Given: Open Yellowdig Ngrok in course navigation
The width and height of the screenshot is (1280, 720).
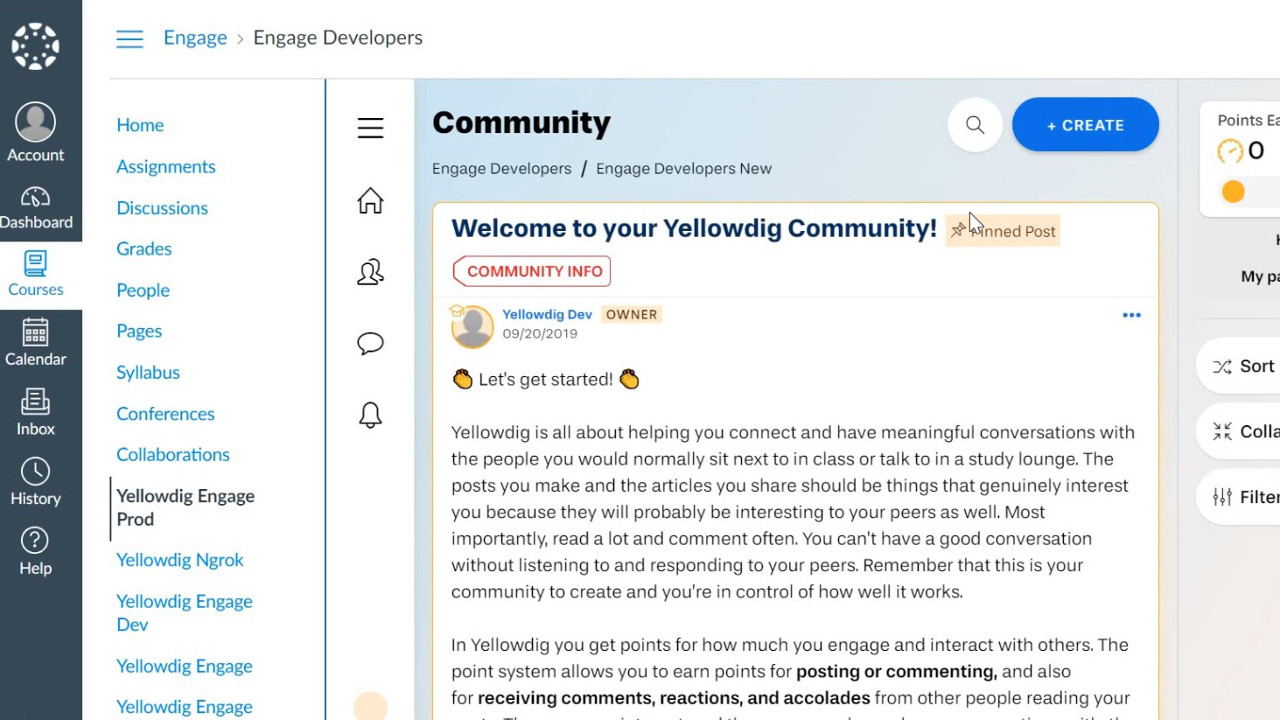Looking at the screenshot, I should coord(180,561).
